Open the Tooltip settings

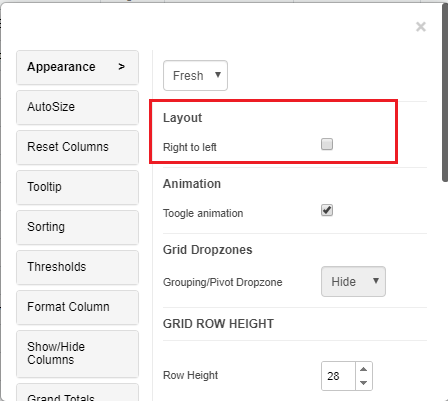coord(77,187)
